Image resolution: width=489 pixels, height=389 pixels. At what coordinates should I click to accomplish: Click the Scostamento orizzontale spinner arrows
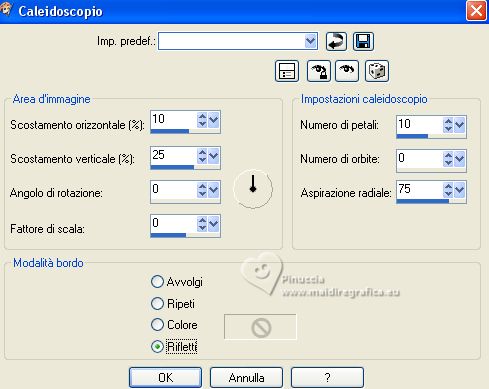coord(202,120)
